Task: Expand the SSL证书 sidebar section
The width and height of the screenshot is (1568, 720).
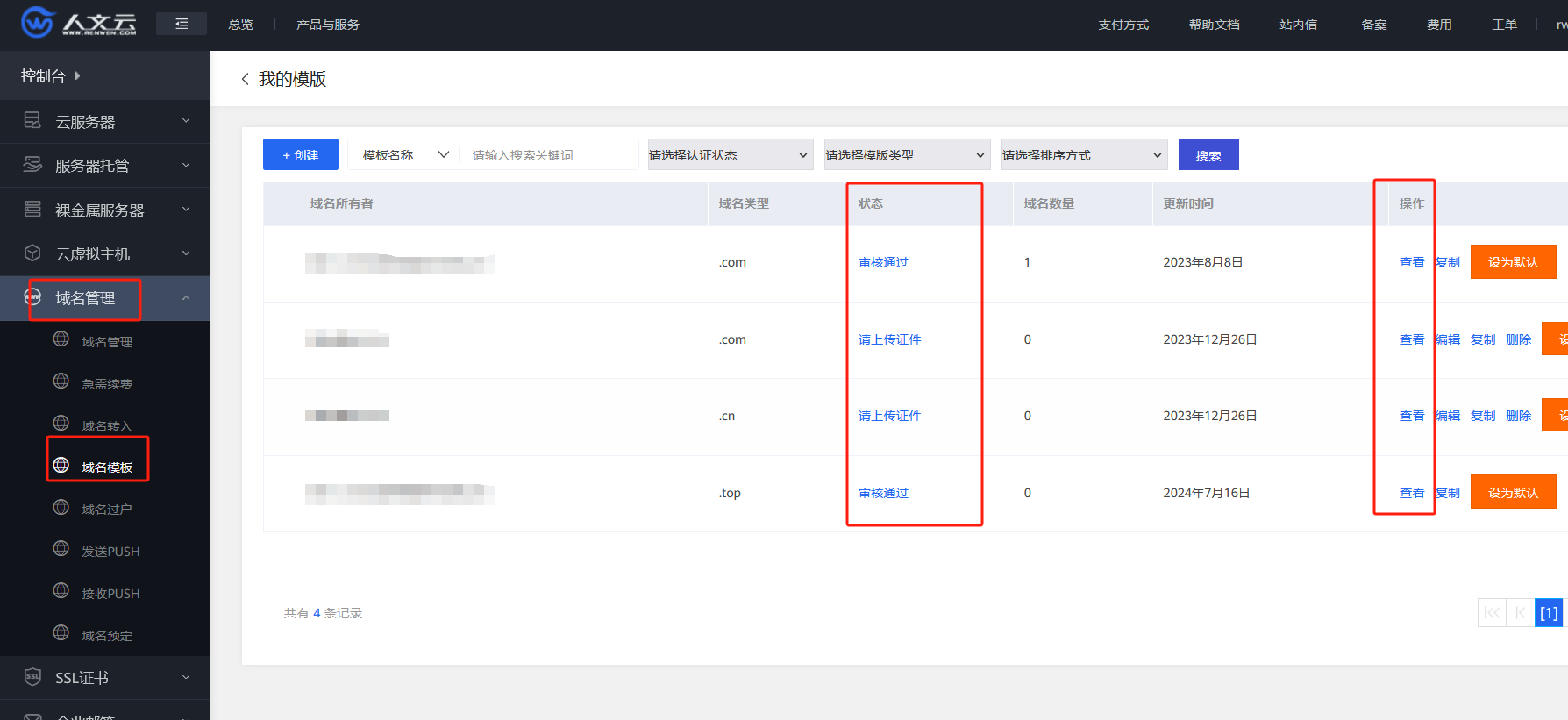Action: click(x=186, y=677)
